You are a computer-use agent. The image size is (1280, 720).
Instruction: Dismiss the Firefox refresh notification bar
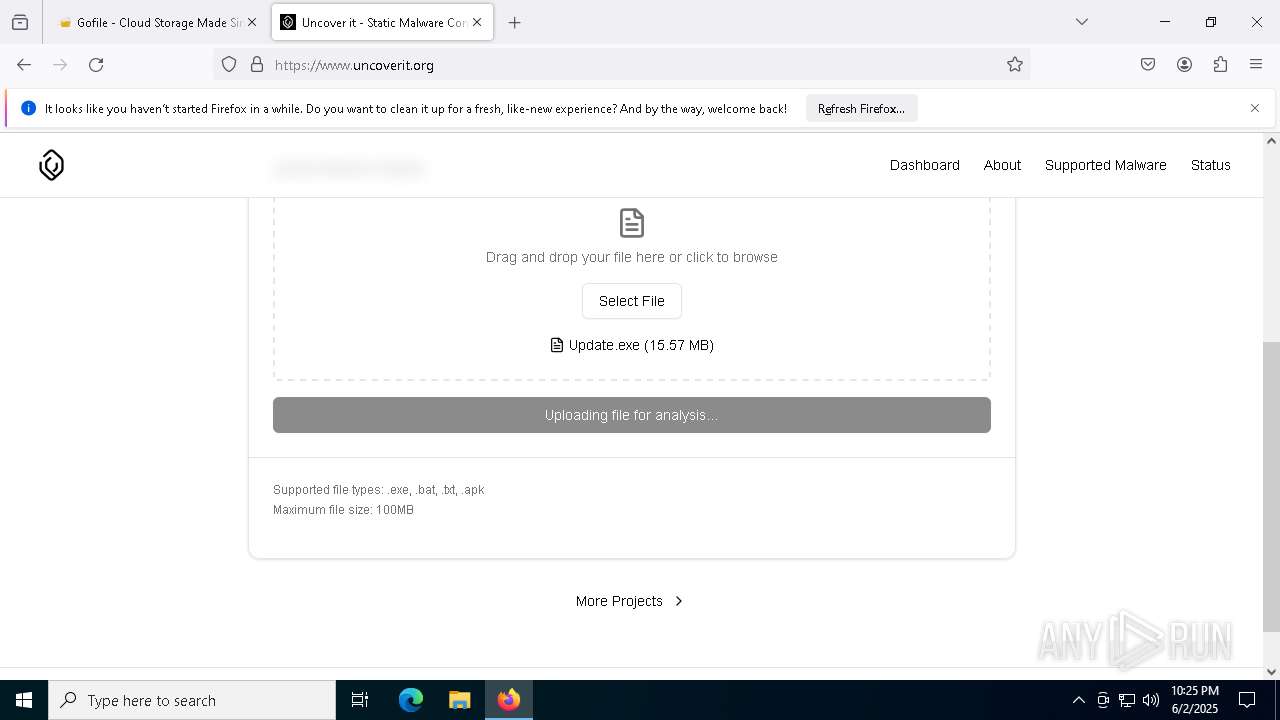coord(1255,108)
